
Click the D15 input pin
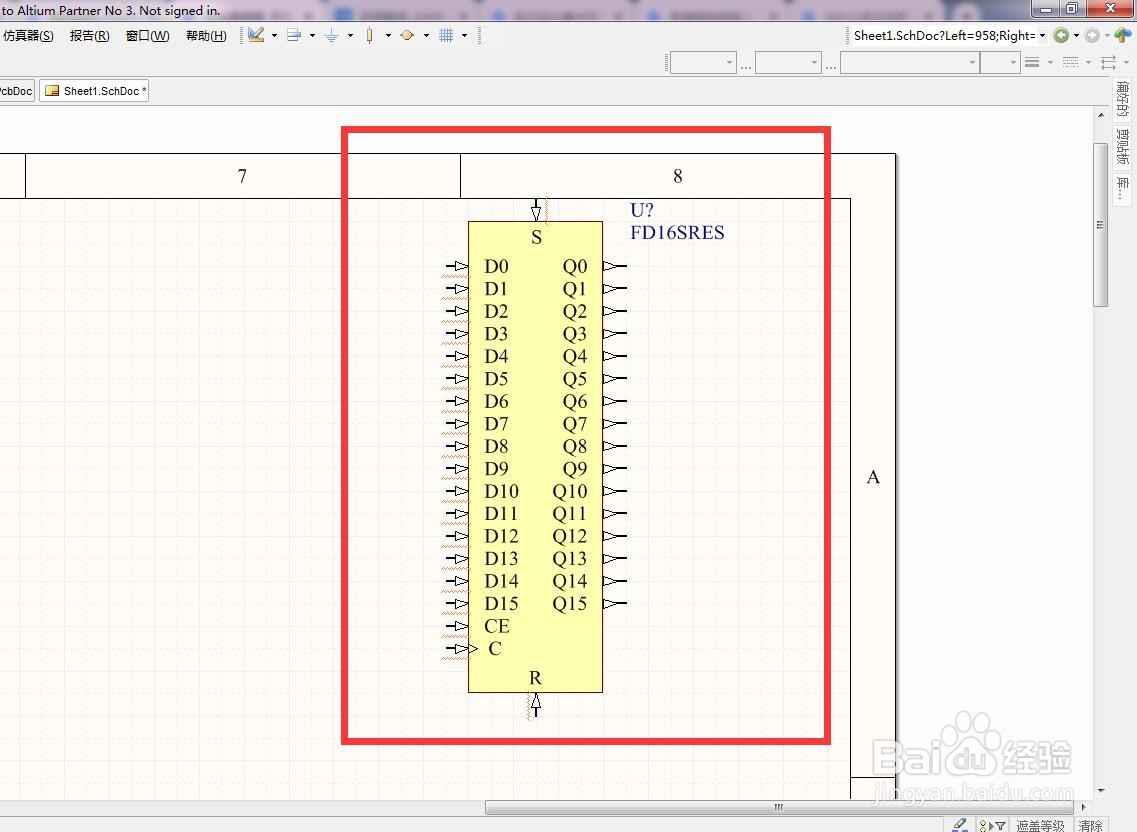click(x=458, y=604)
